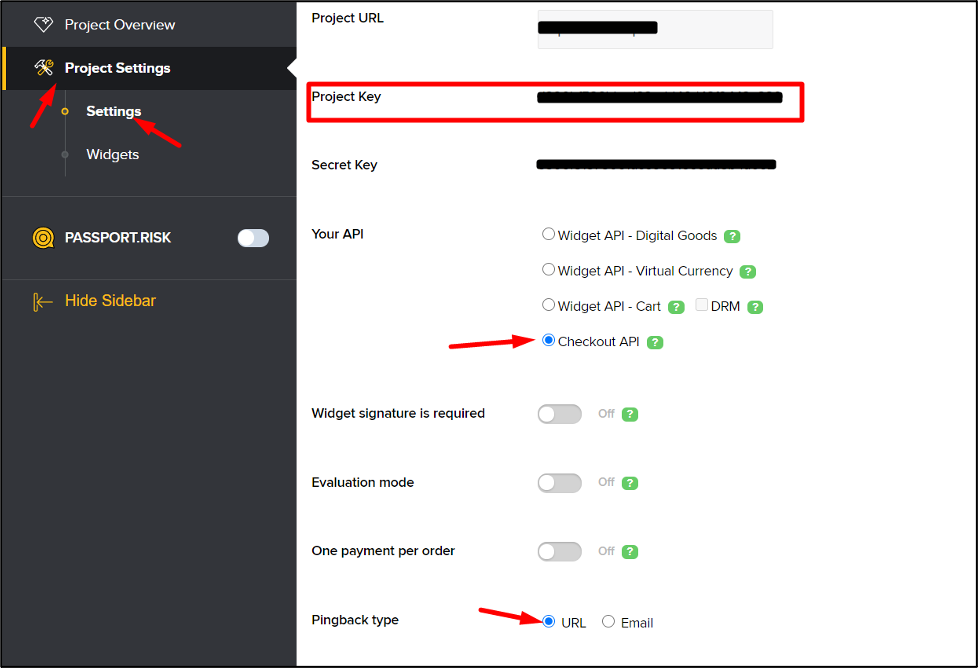Open help icon next to Checkout API

[655, 342]
